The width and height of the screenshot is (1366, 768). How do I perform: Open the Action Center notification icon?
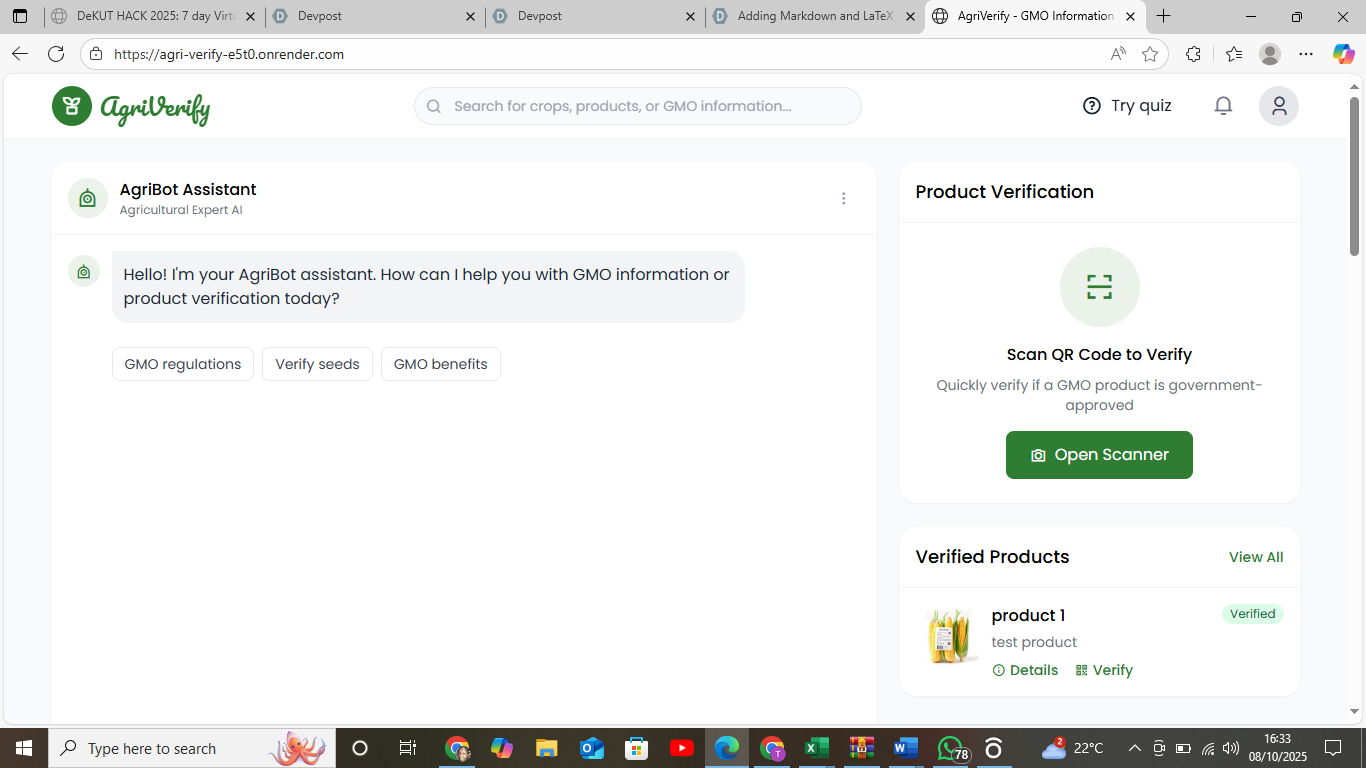[1332, 748]
